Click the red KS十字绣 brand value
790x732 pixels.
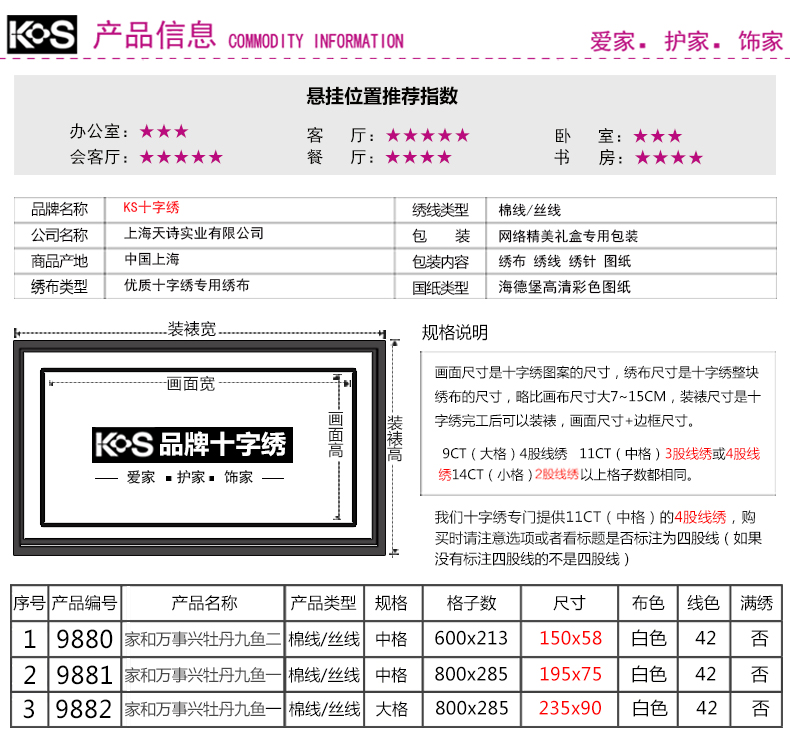click(152, 207)
